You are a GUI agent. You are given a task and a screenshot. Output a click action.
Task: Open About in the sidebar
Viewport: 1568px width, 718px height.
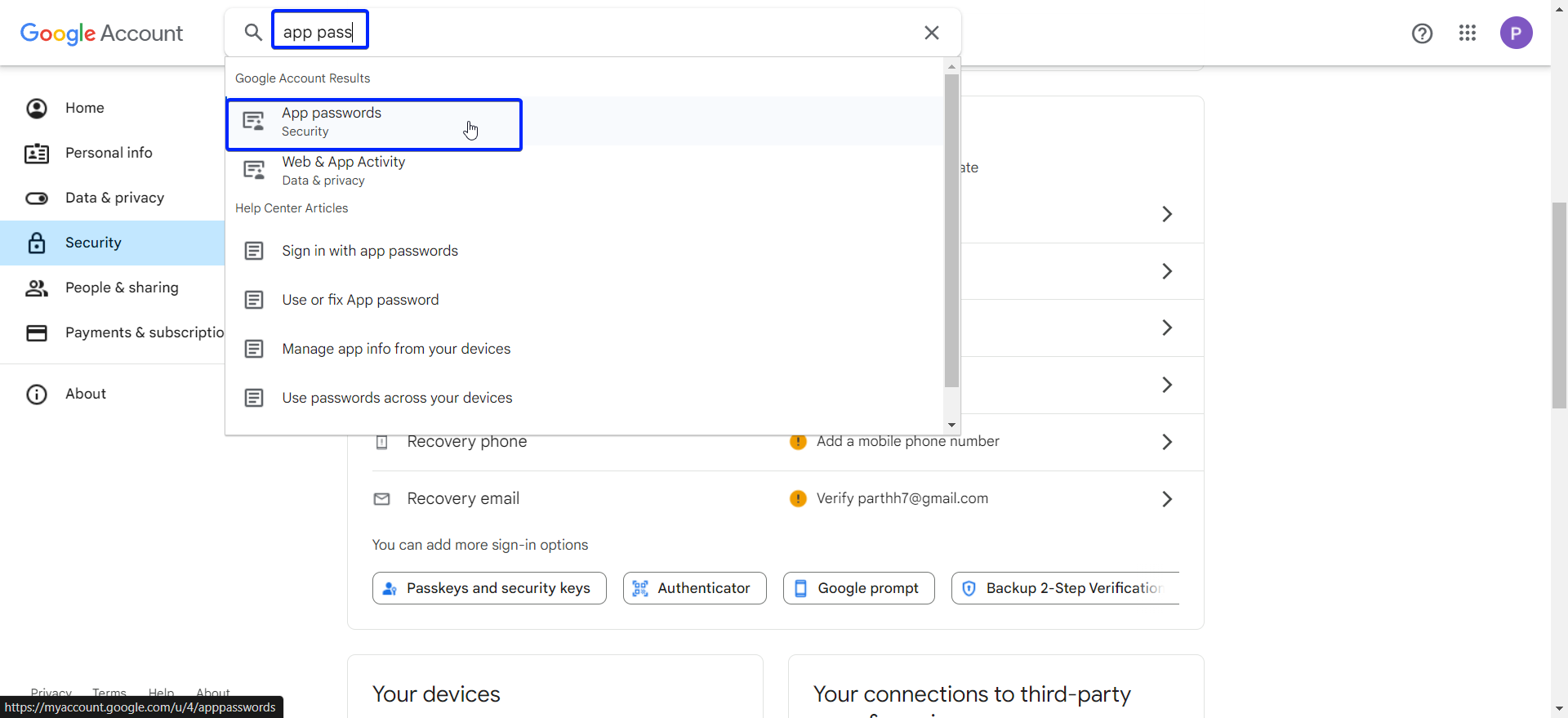point(113,394)
